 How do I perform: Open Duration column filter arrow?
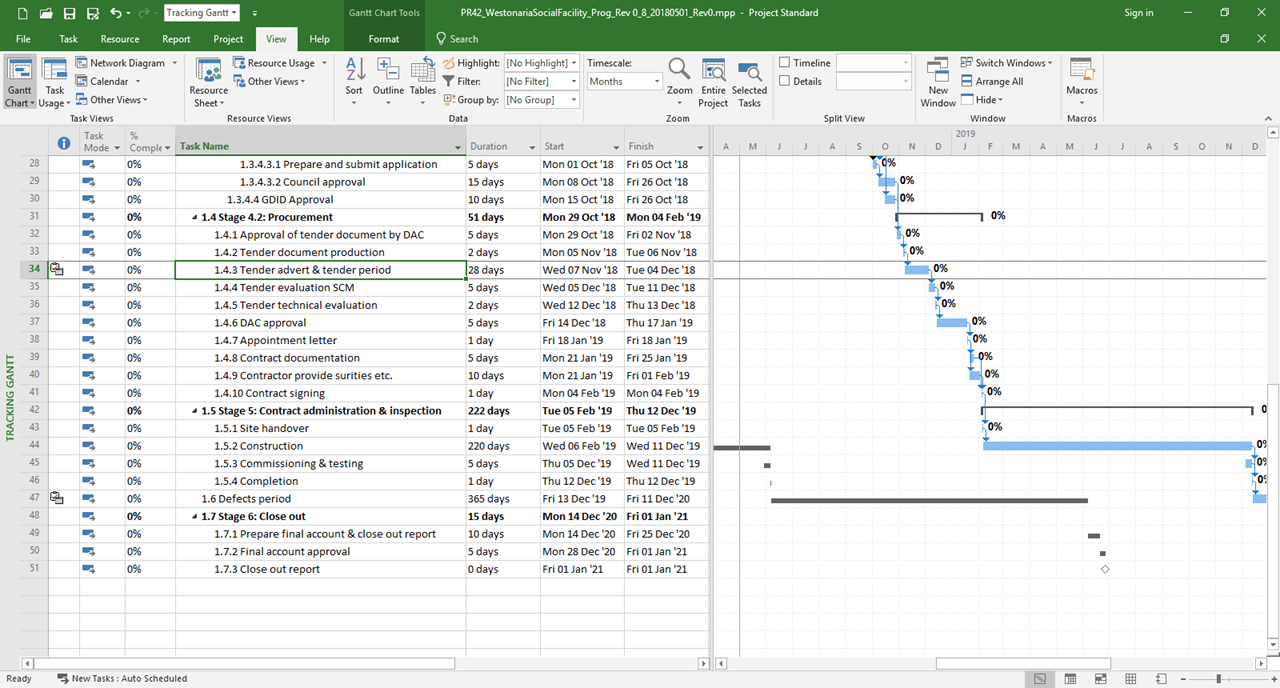point(531,147)
